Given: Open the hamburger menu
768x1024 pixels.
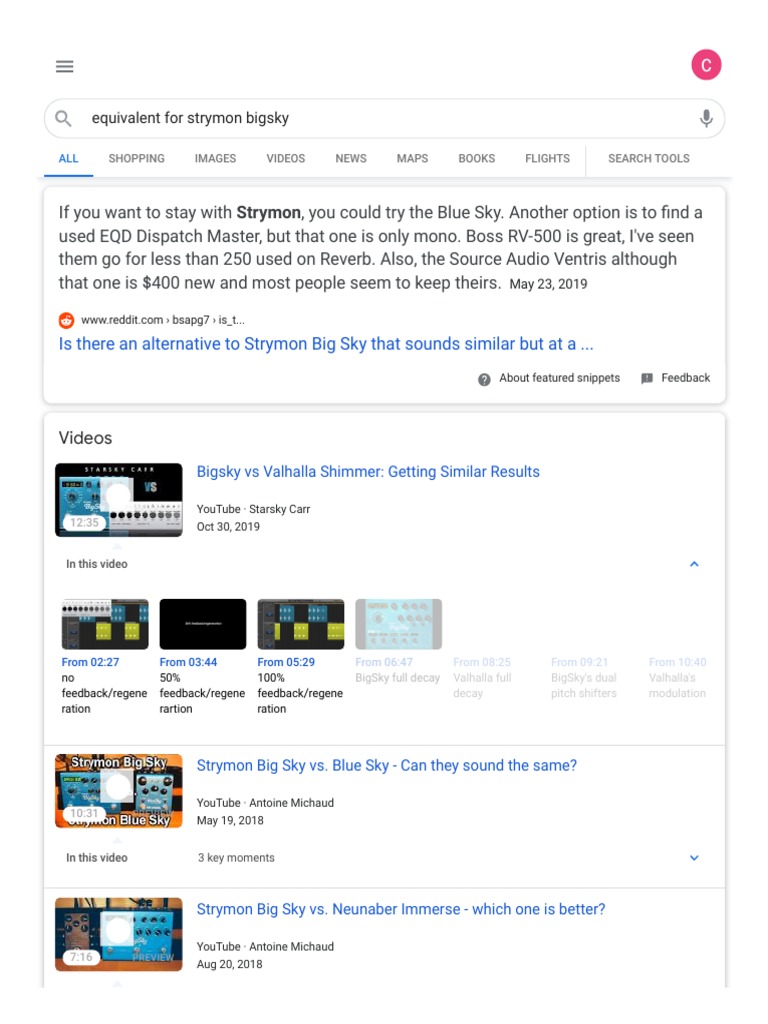Looking at the screenshot, I should point(65,66).
